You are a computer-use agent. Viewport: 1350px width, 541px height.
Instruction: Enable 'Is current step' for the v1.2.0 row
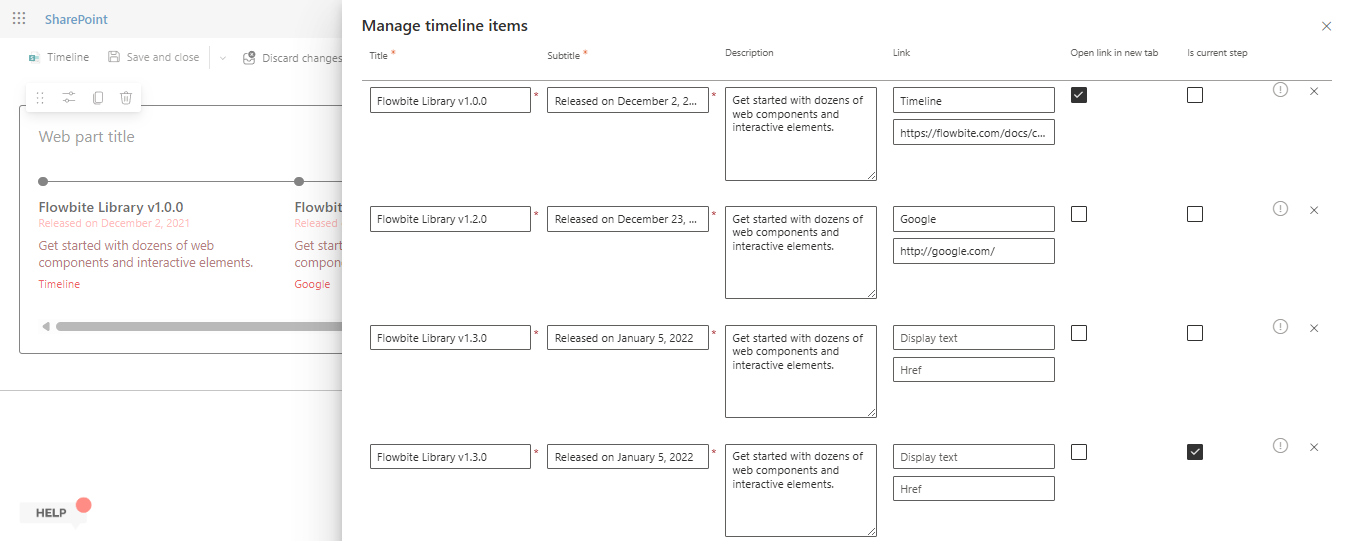point(1195,214)
